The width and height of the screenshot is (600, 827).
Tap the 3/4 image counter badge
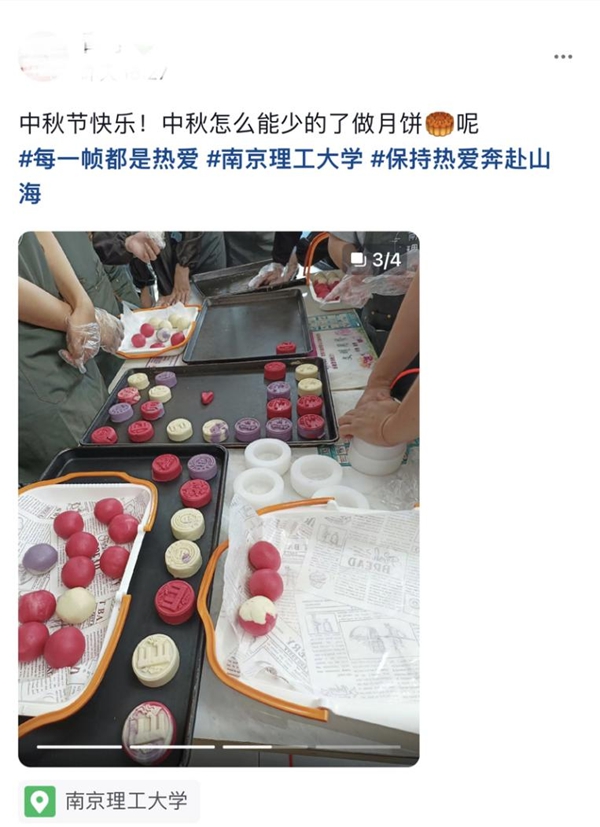(376, 259)
